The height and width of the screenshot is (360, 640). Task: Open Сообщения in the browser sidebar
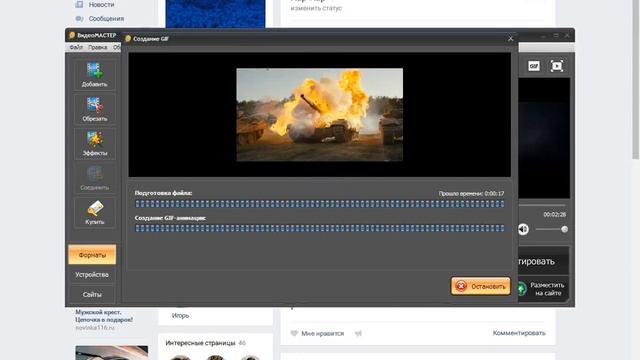tap(106, 19)
